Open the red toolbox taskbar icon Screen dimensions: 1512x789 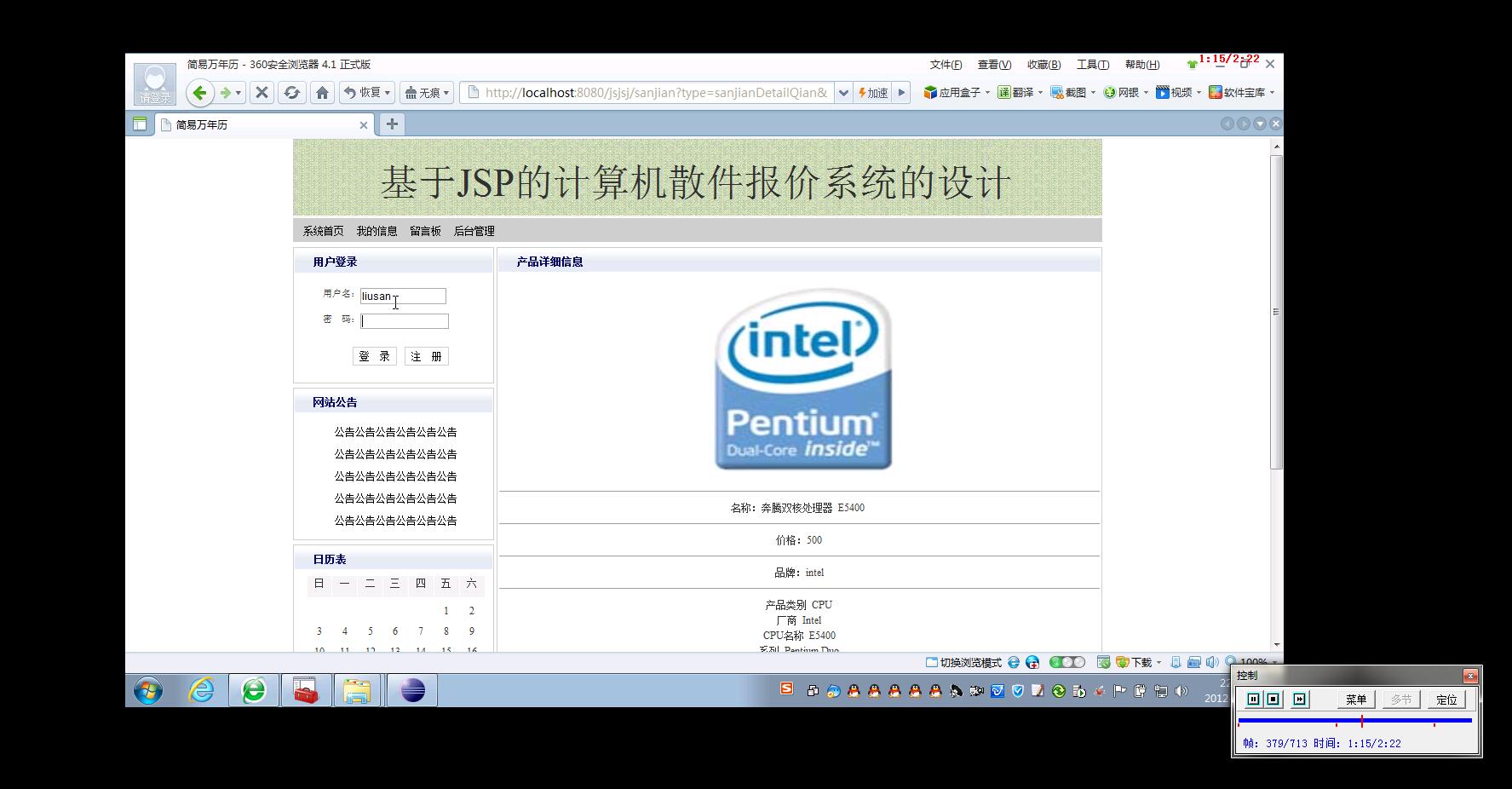(306, 690)
